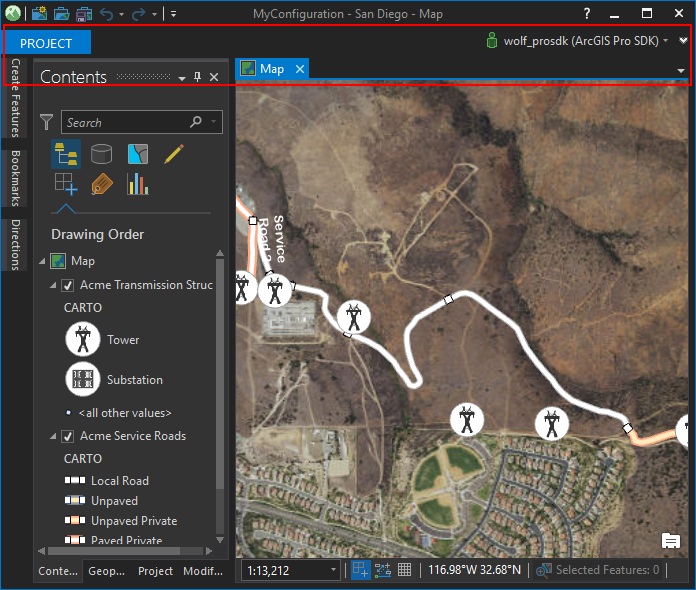Switch to Project pane tab
Image resolution: width=696 pixels, height=590 pixels.
tap(155, 571)
